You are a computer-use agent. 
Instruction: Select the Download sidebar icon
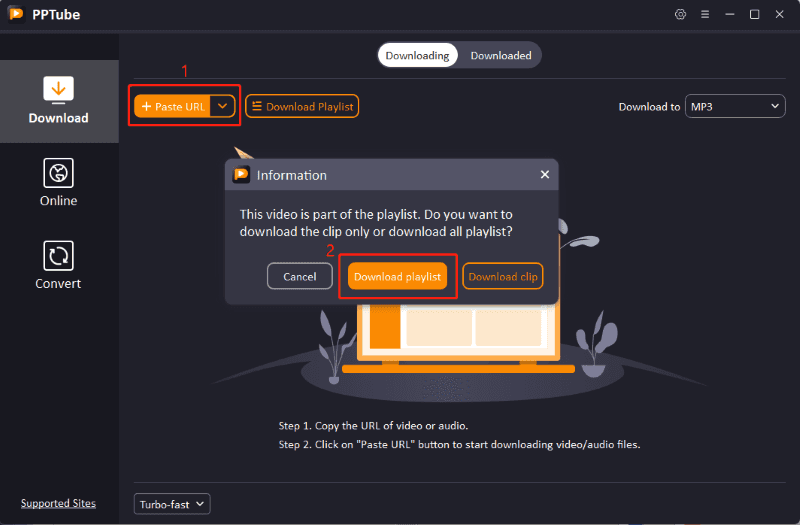click(58, 89)
